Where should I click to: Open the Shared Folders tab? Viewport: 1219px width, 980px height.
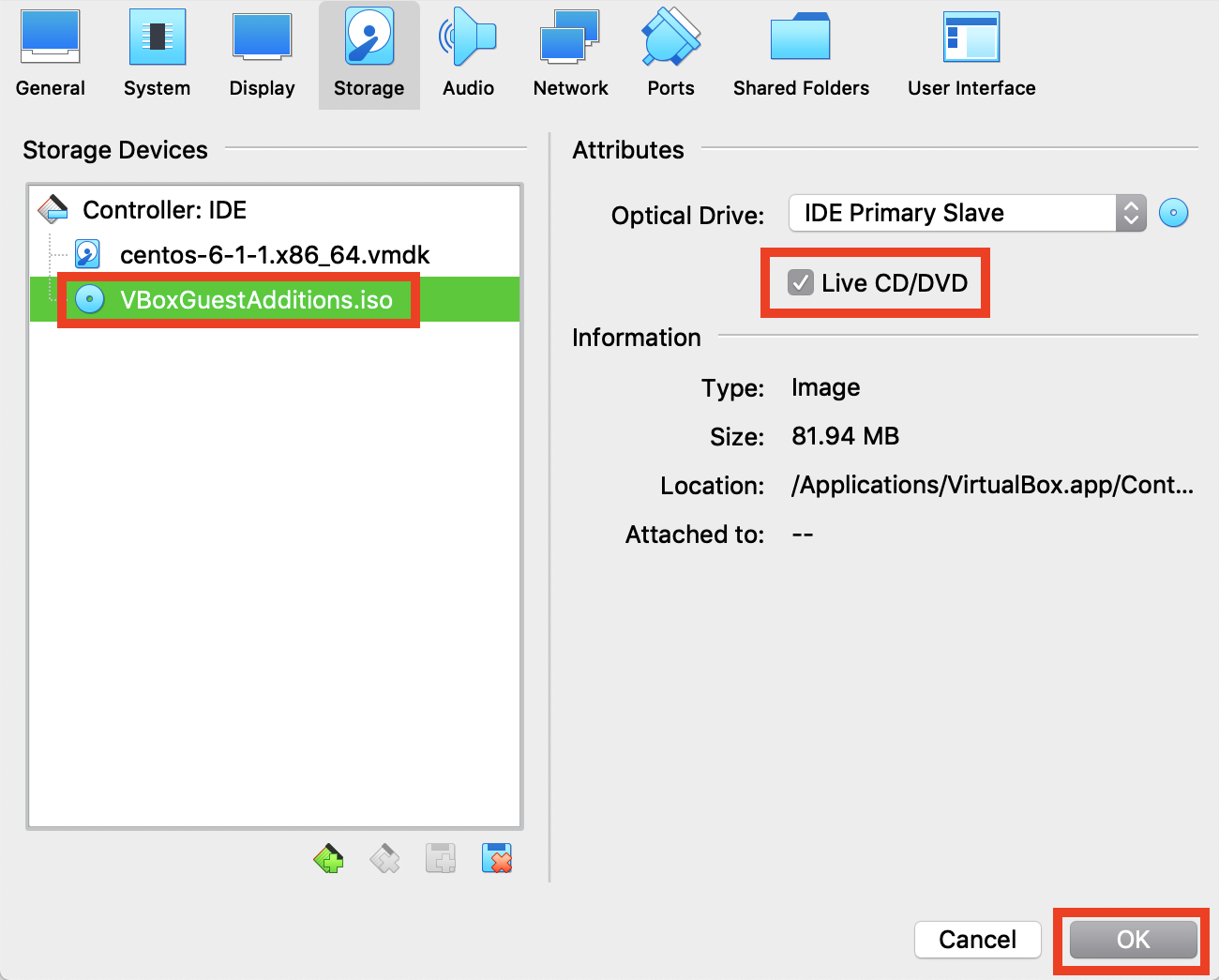click(x=801, y=54)
